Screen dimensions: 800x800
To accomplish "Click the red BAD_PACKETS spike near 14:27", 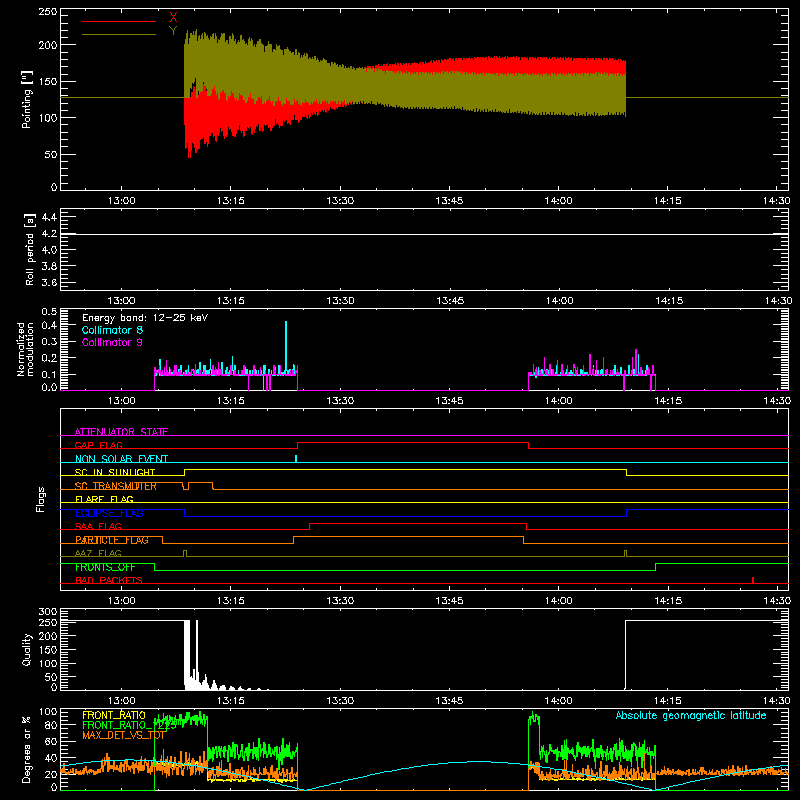I will coord(753,580).
